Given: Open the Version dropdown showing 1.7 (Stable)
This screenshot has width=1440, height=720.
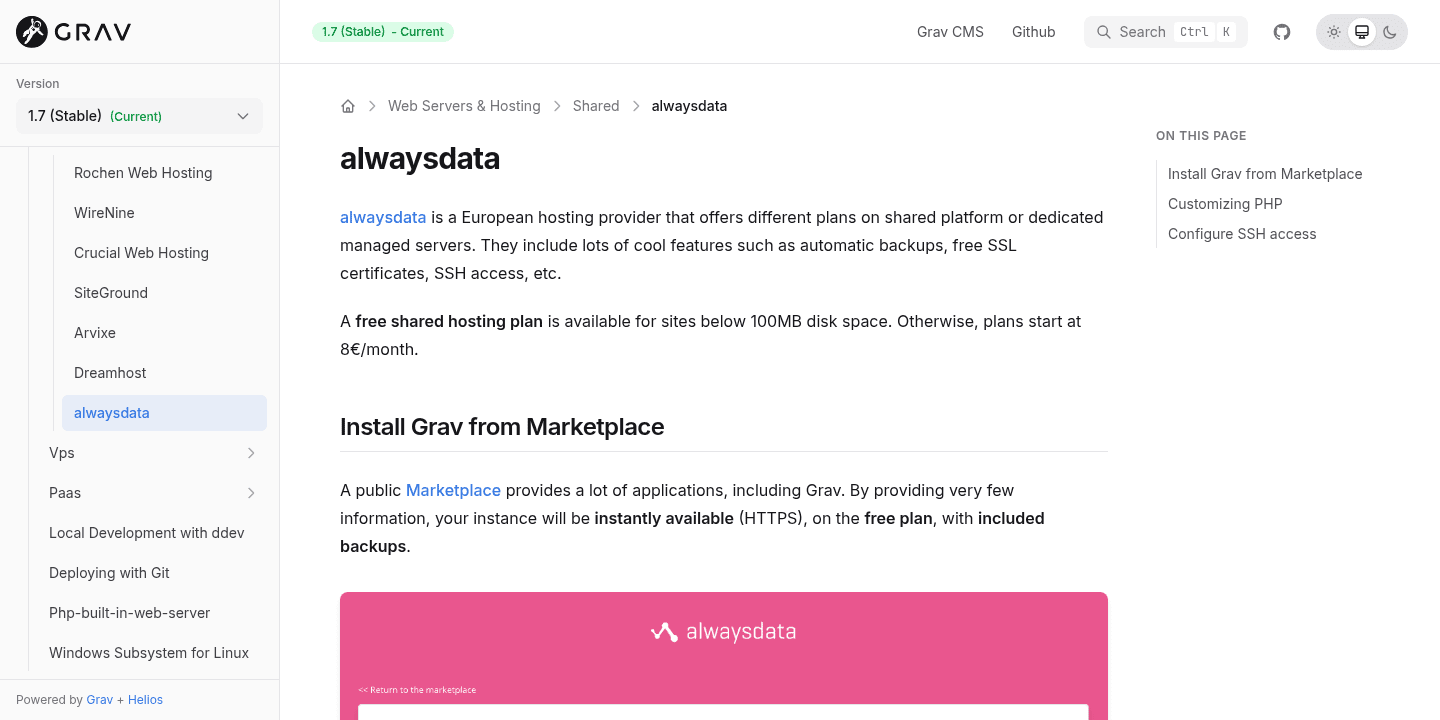Looking at the screenshot, I should [x=139, y=116].
